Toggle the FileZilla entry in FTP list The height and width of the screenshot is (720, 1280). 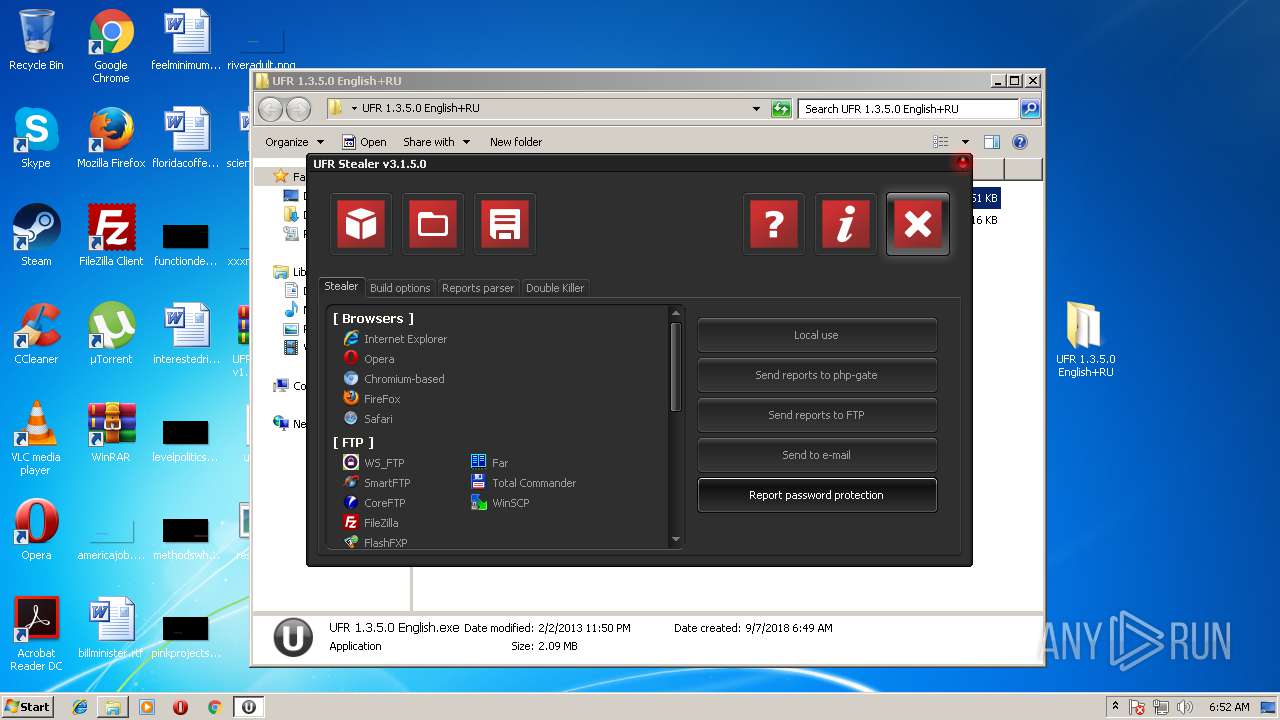click(371, 523)
